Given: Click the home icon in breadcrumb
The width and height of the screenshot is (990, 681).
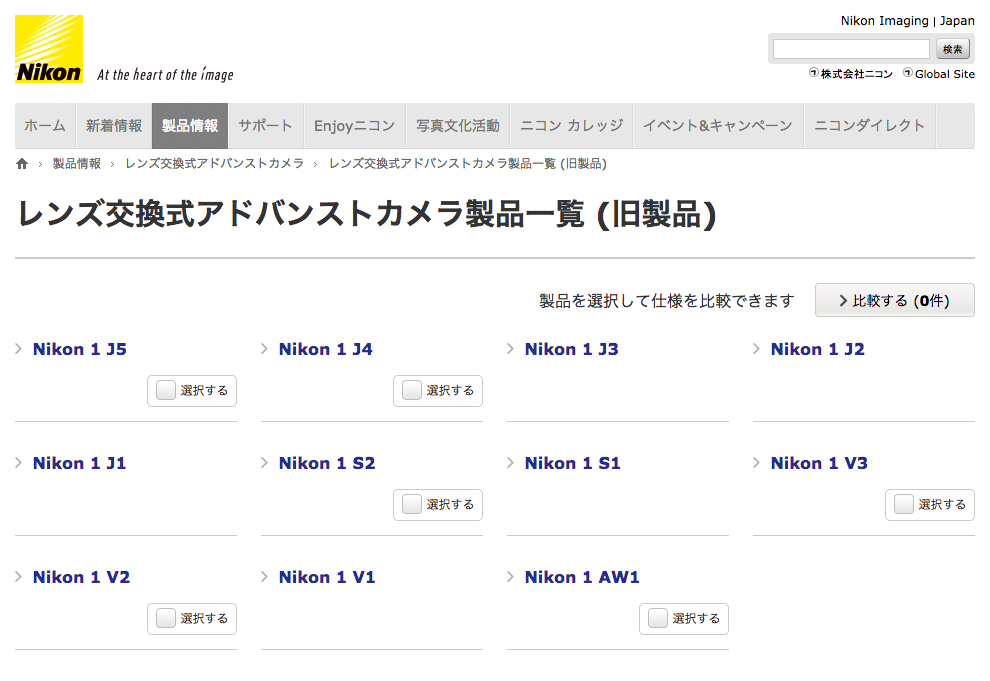Looking at the screenshot, I should tap(22, 164).
